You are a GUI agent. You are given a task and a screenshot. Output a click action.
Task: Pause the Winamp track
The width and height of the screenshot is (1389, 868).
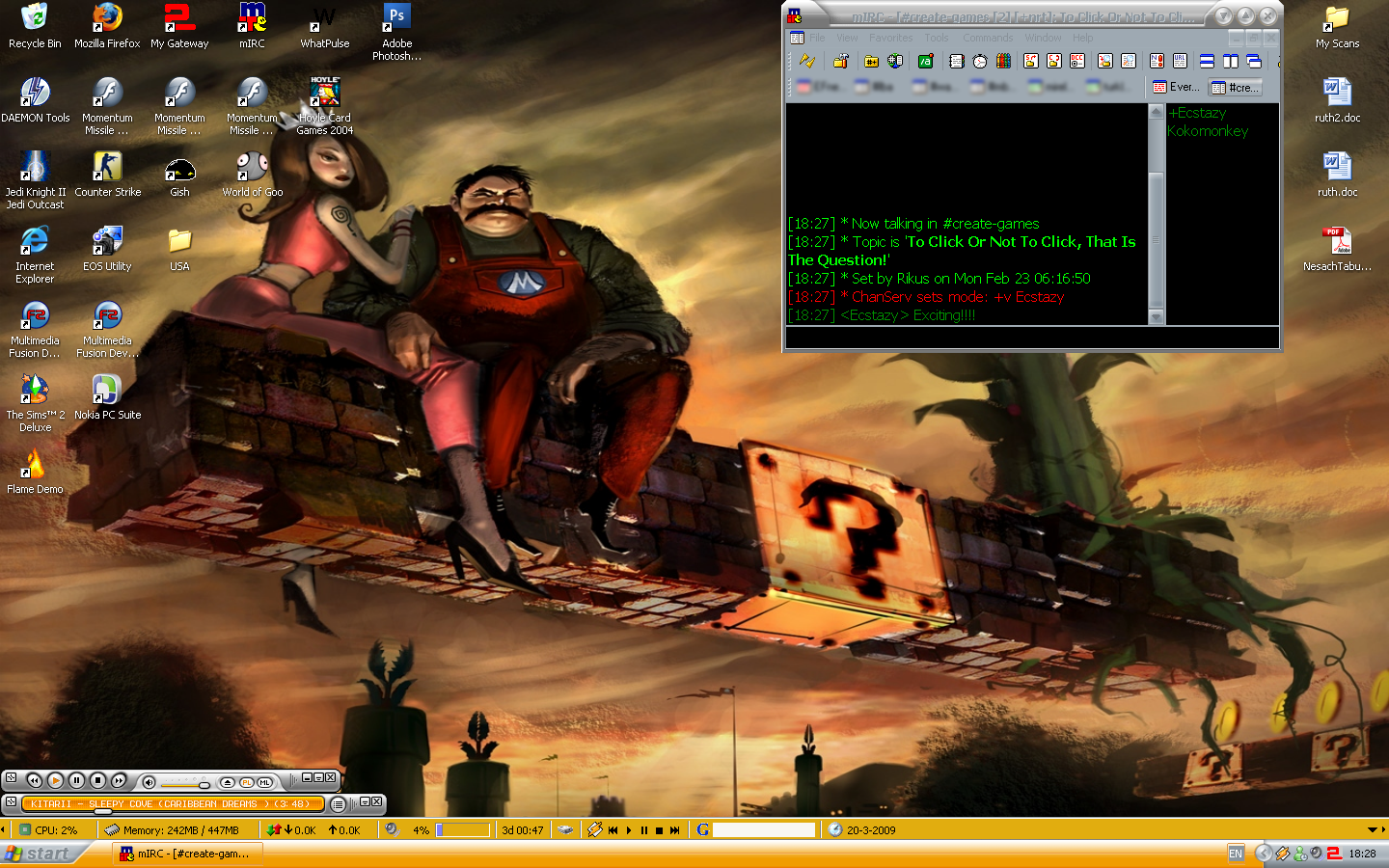(x=76, y=780)
